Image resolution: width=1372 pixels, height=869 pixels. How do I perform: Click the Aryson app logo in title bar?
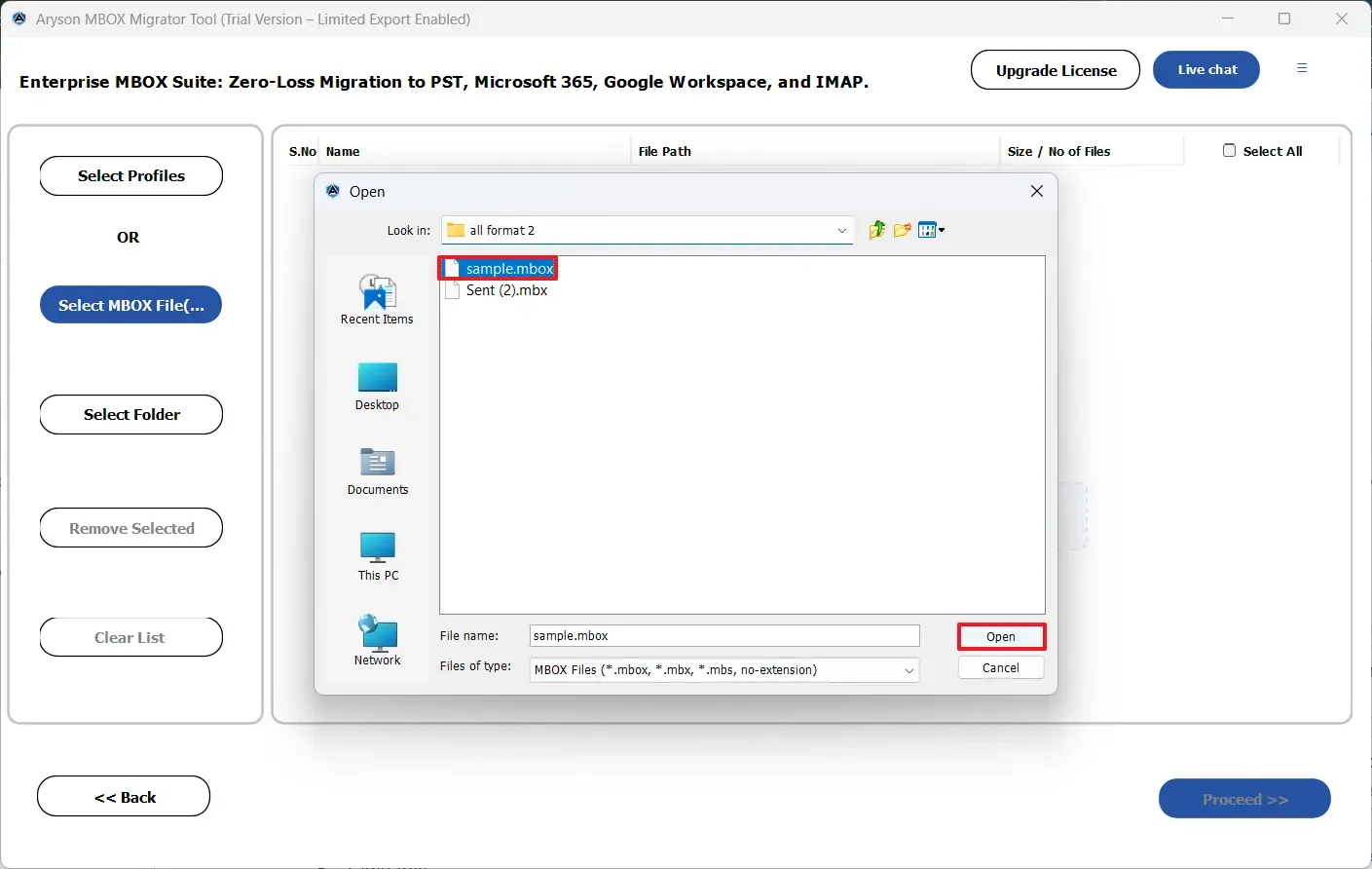[19, 19]
